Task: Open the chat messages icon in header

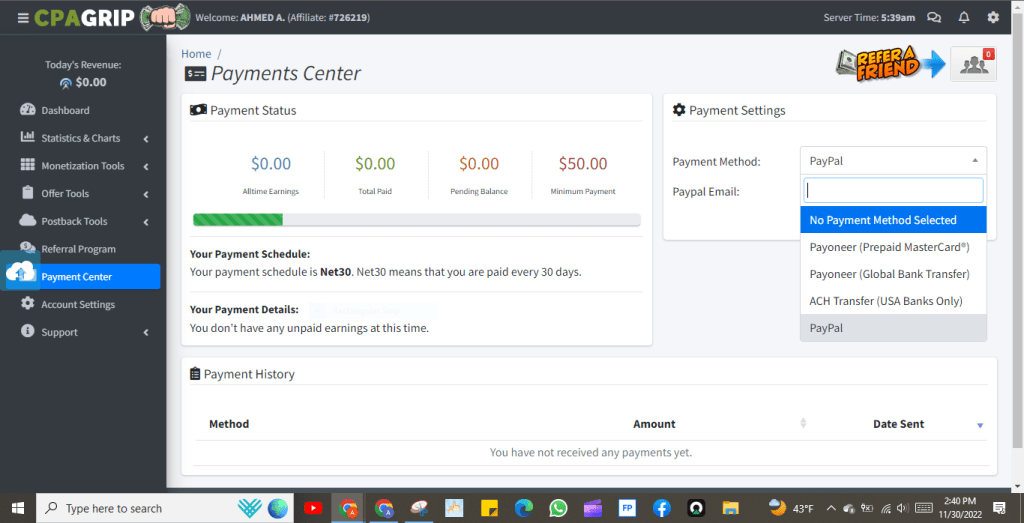Action: pos(934,17)
